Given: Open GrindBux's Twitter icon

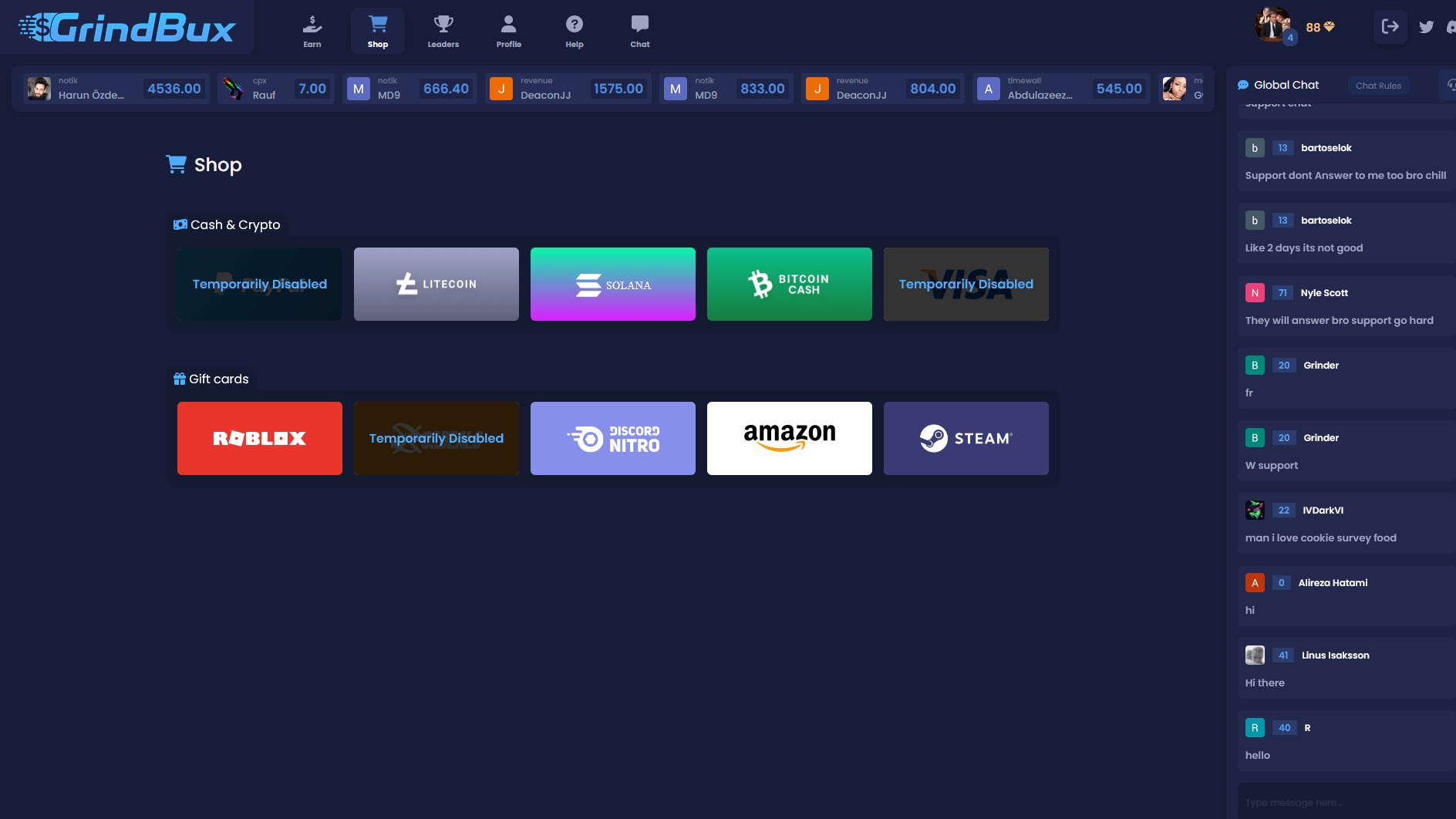Looking at the screenshot, I should click(1427, 26).
